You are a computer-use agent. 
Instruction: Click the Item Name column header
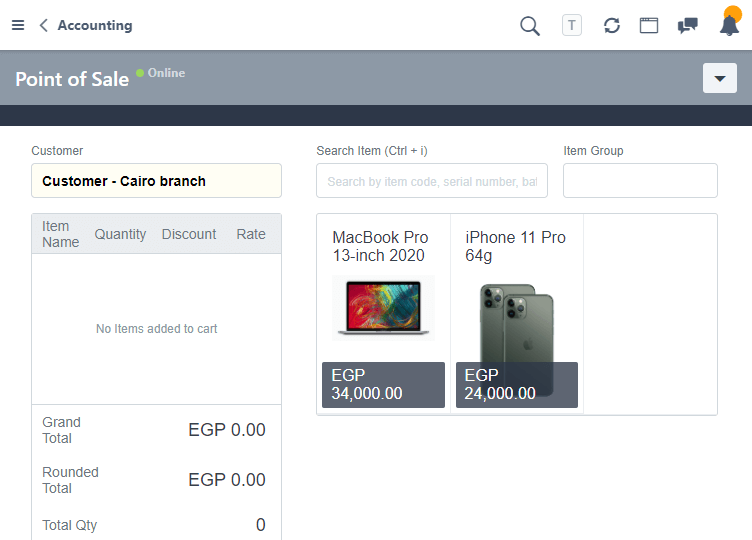point(61,234)
